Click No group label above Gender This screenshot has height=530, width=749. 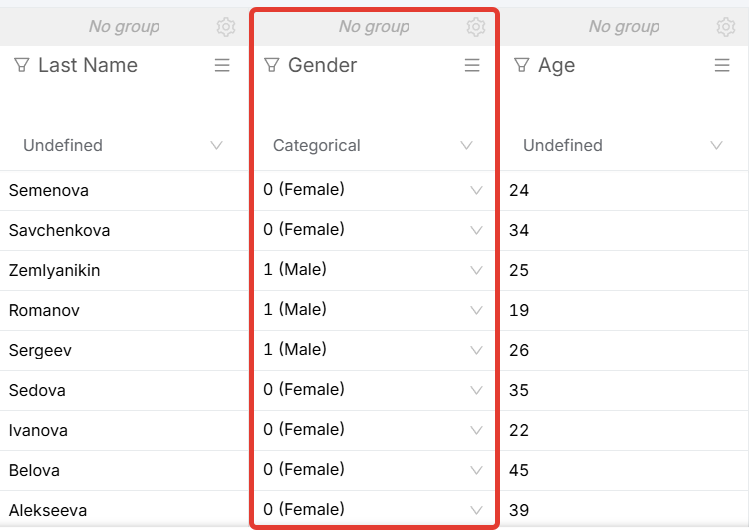point(374,27)
